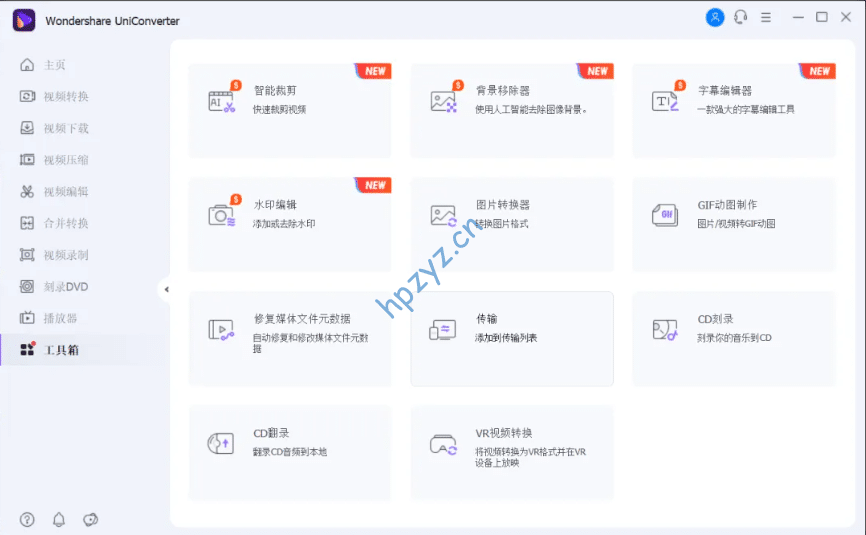Collapse the left sidebar with arrow
Viewport: 866px width, 535px height.
(x=166, y=289)
